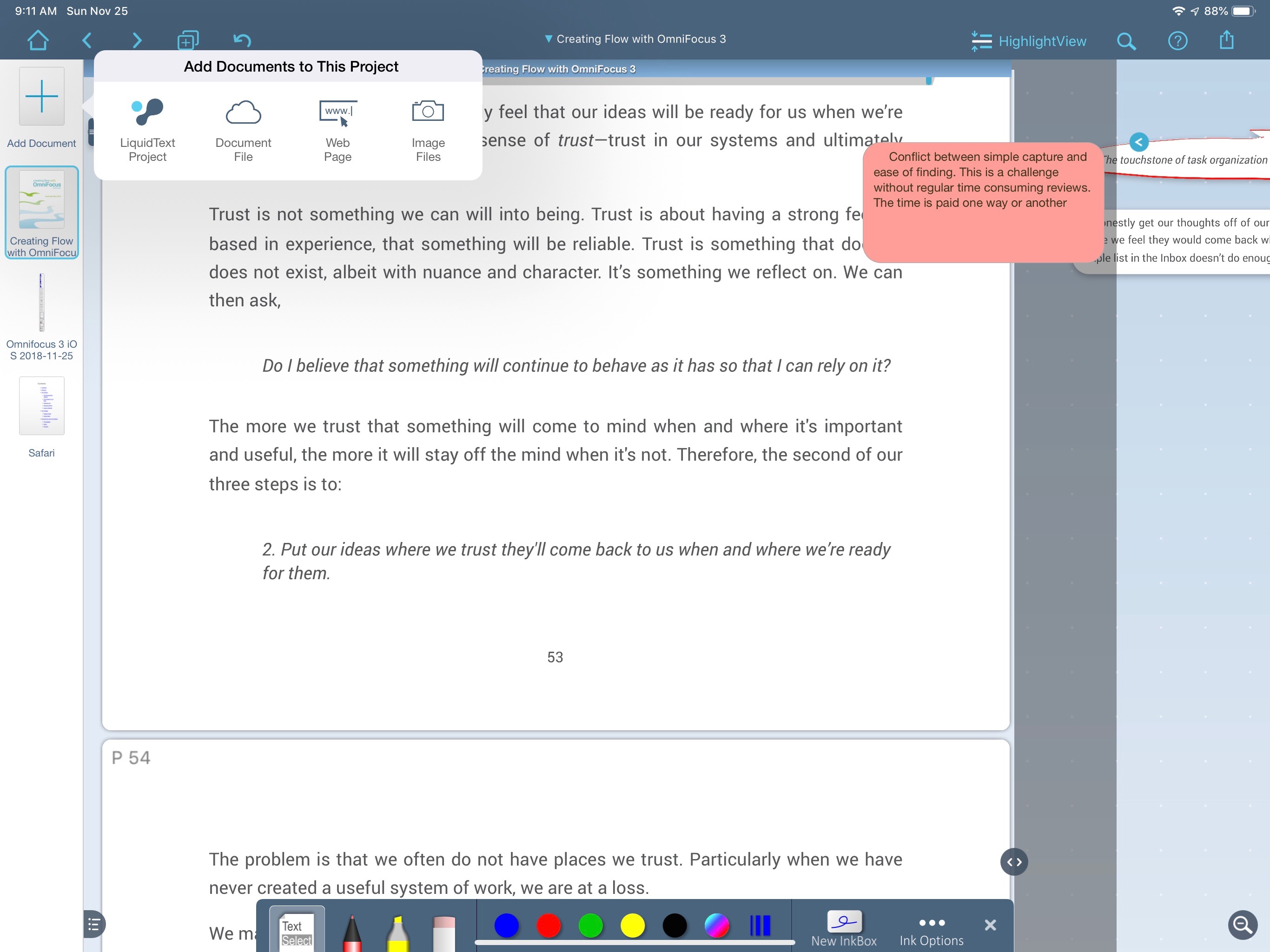The image size is (1270, 952).
Task: Select Creating Flow with OmniFocus thumbnail
Action: (41, 212)
